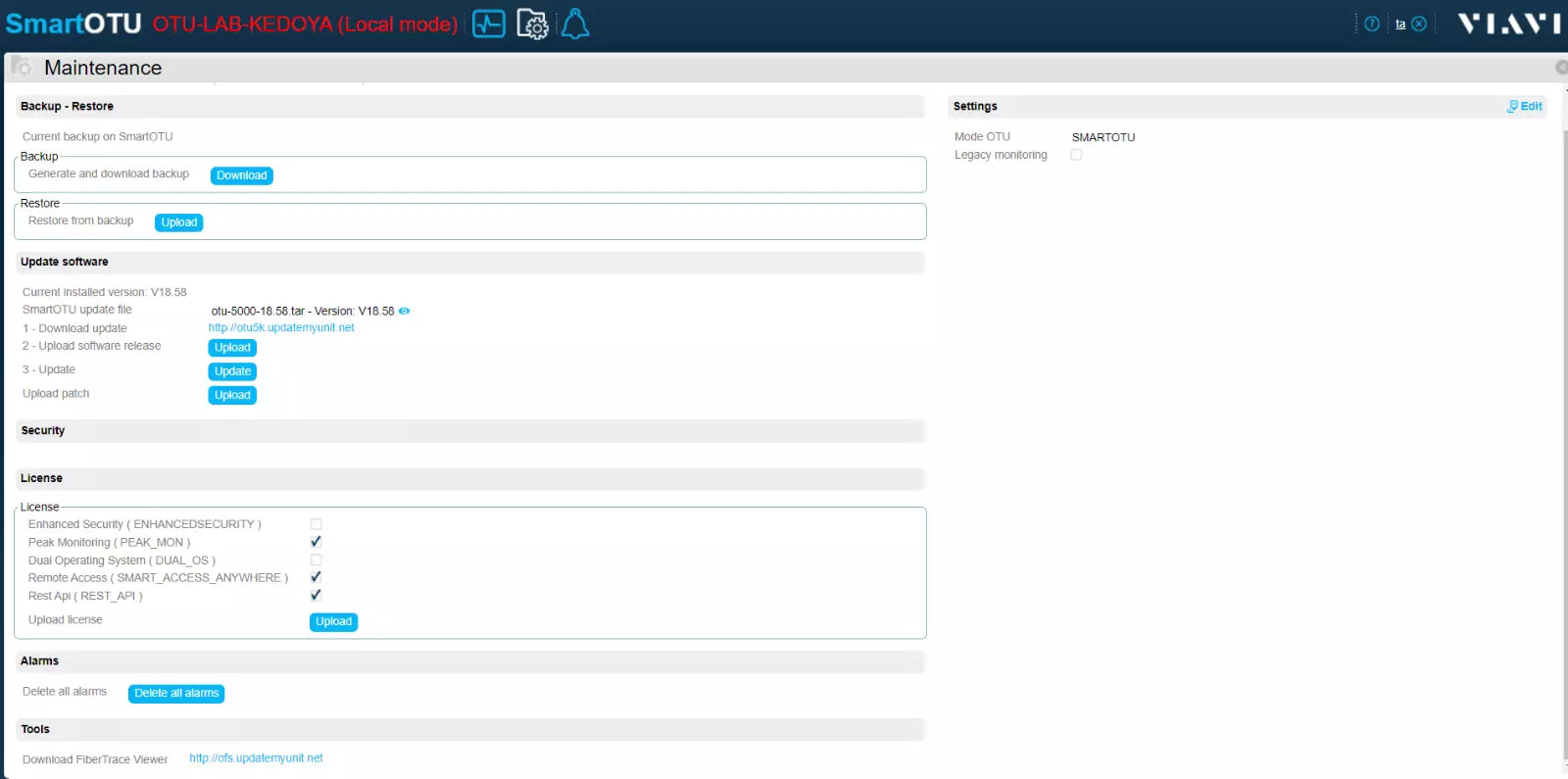
Task: Click the License section header
Action: click(x=469, y=478)
